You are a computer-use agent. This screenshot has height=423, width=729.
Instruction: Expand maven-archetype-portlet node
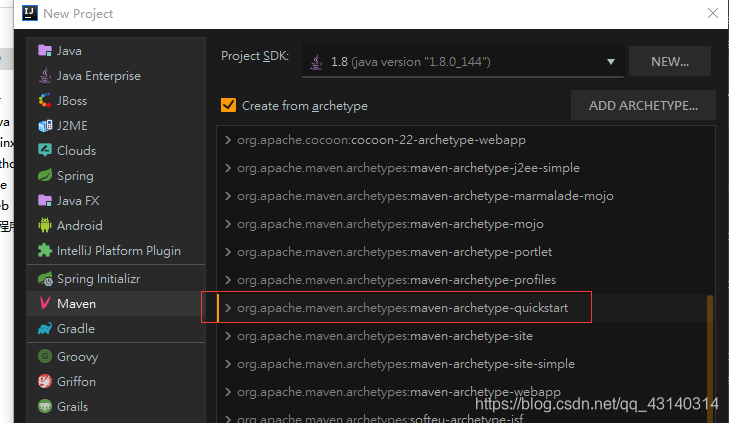(228, 252)
